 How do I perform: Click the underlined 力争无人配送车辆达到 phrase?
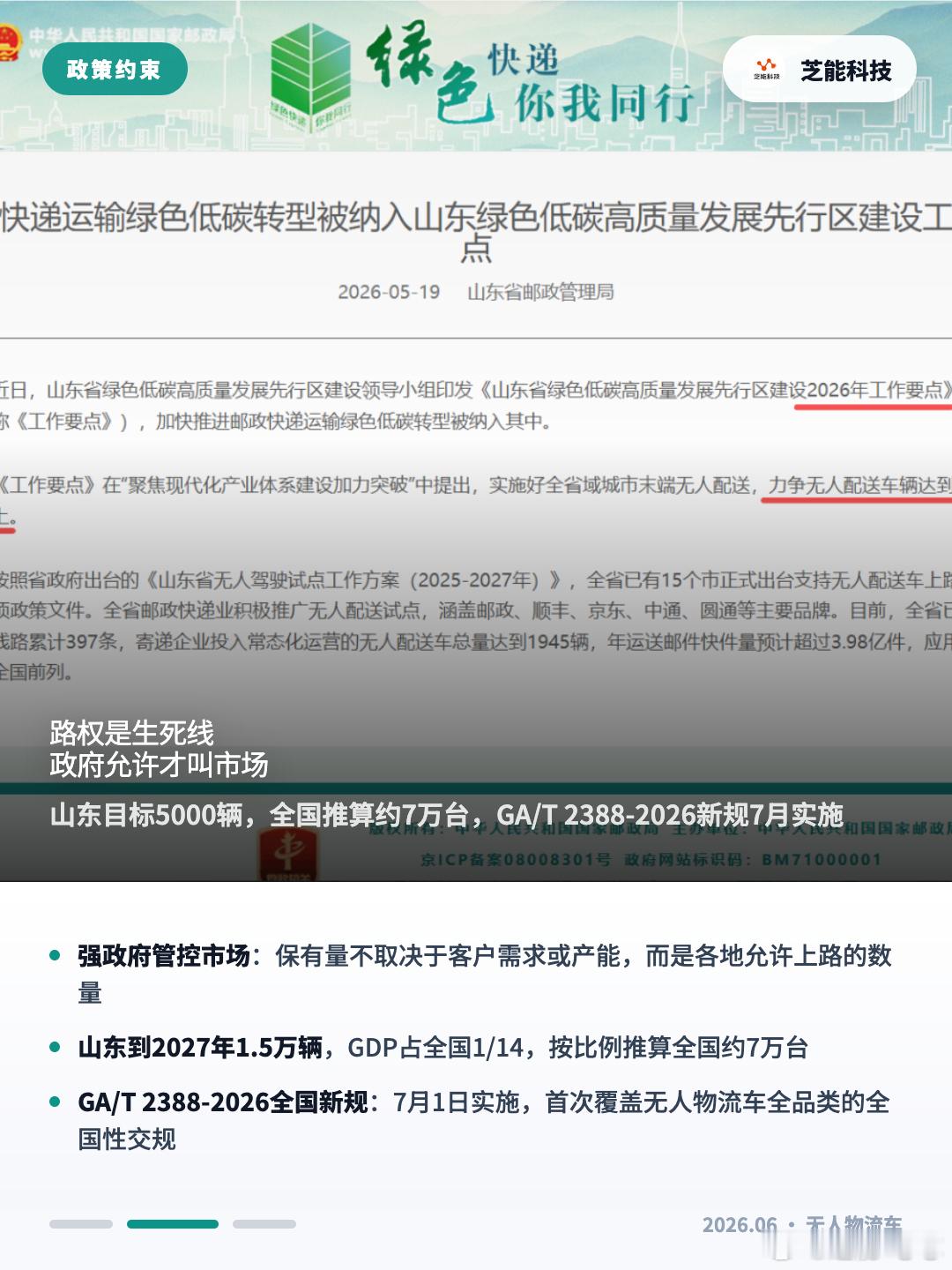(x=859, y=484)
